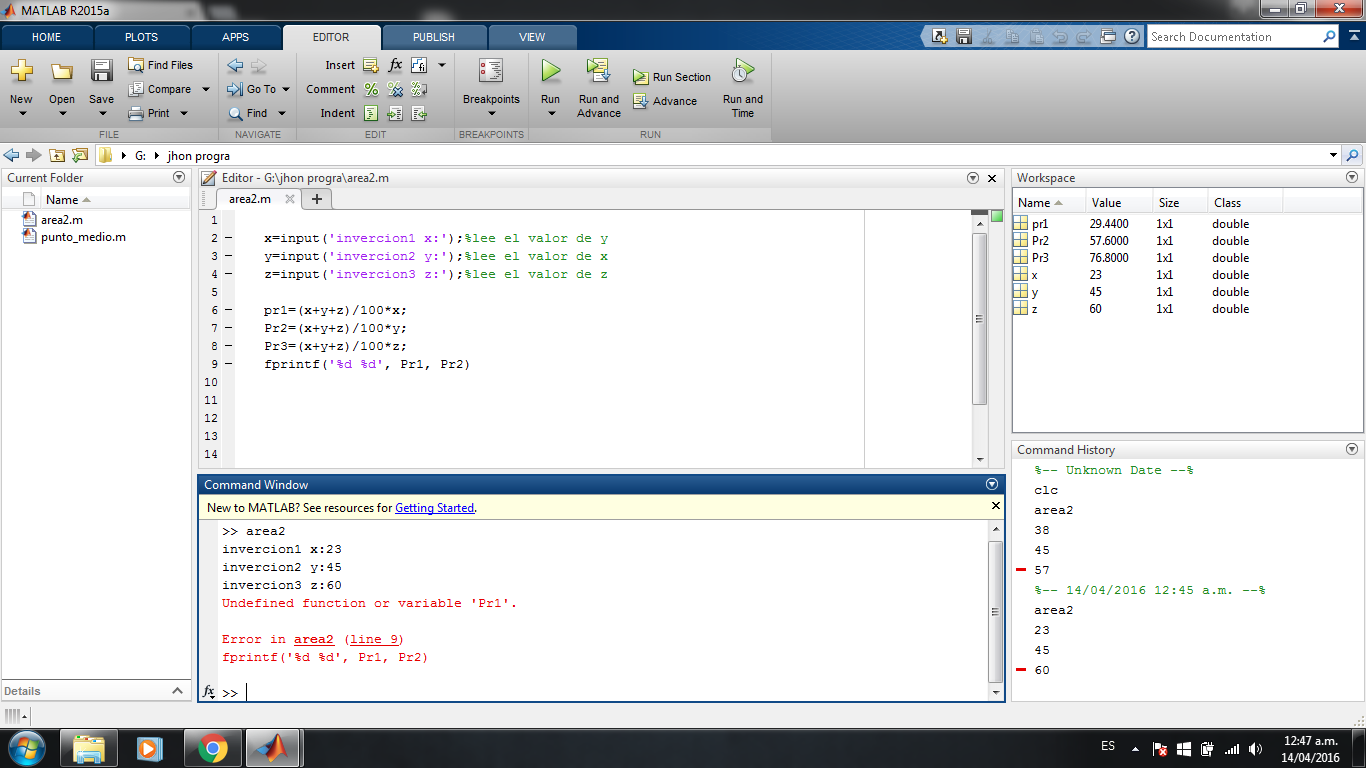Open the New dropdown arrow
This screenshot has width=1366, height=768.
(21, 113)
